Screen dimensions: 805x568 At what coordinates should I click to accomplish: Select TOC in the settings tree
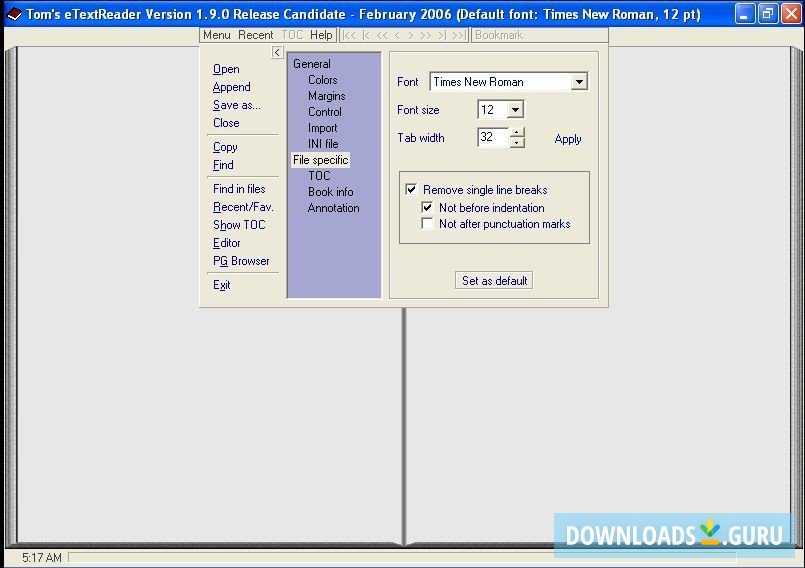tap(319, 176)
